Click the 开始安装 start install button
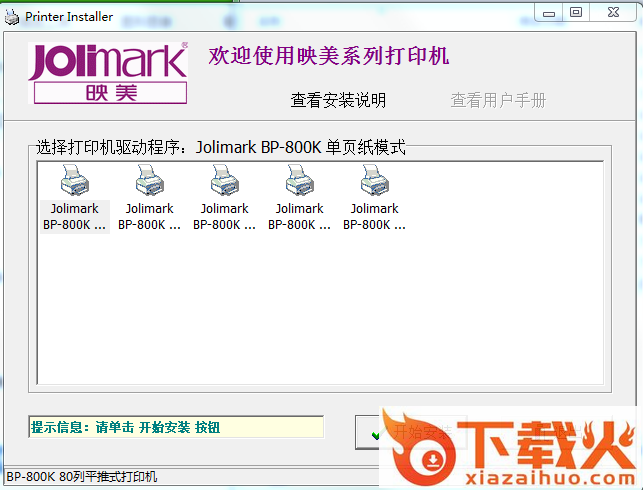 (411, 432)
